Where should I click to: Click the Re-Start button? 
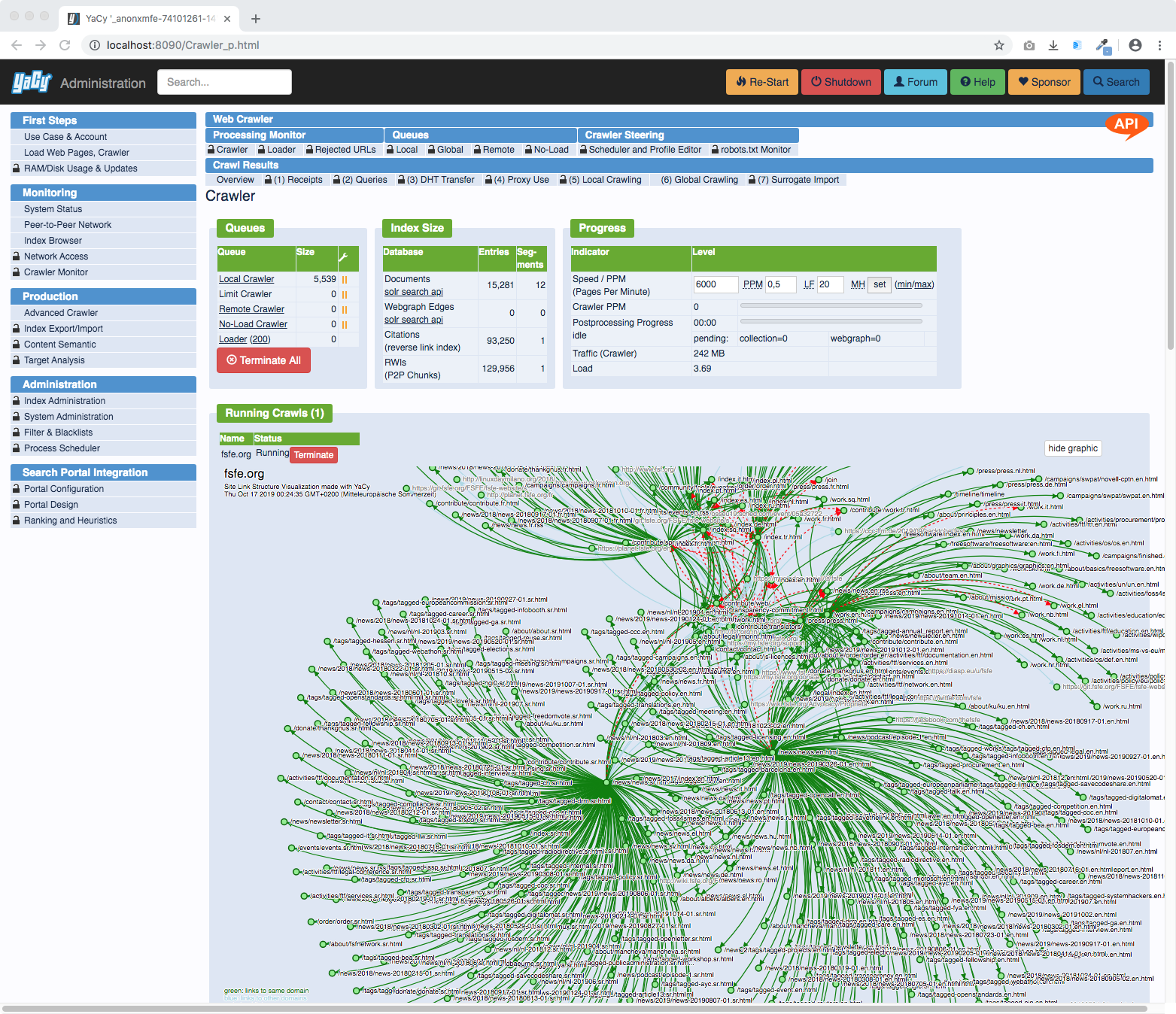[763, 82]
